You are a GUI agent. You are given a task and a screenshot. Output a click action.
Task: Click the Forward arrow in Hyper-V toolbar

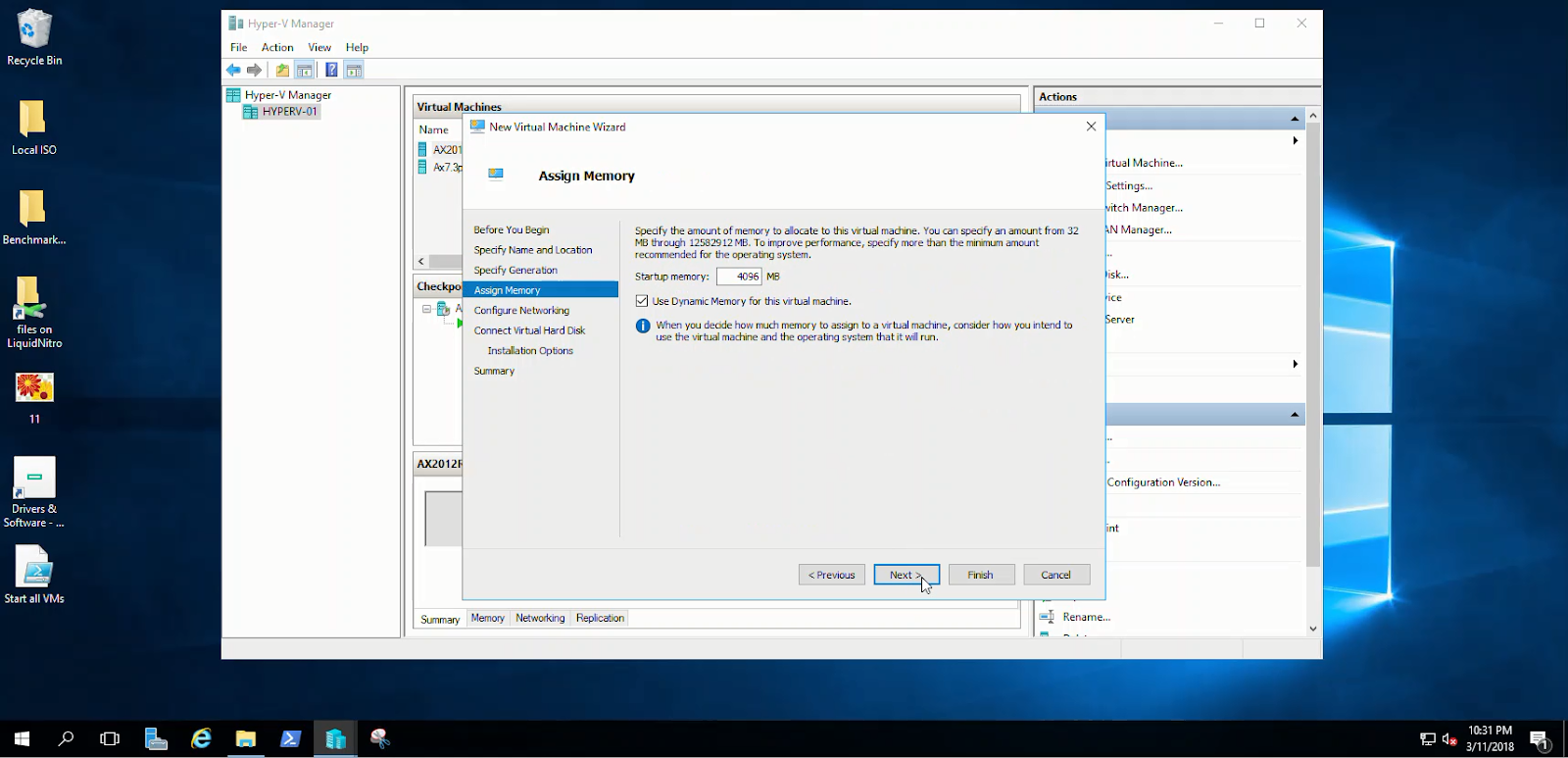pos(255,70)
